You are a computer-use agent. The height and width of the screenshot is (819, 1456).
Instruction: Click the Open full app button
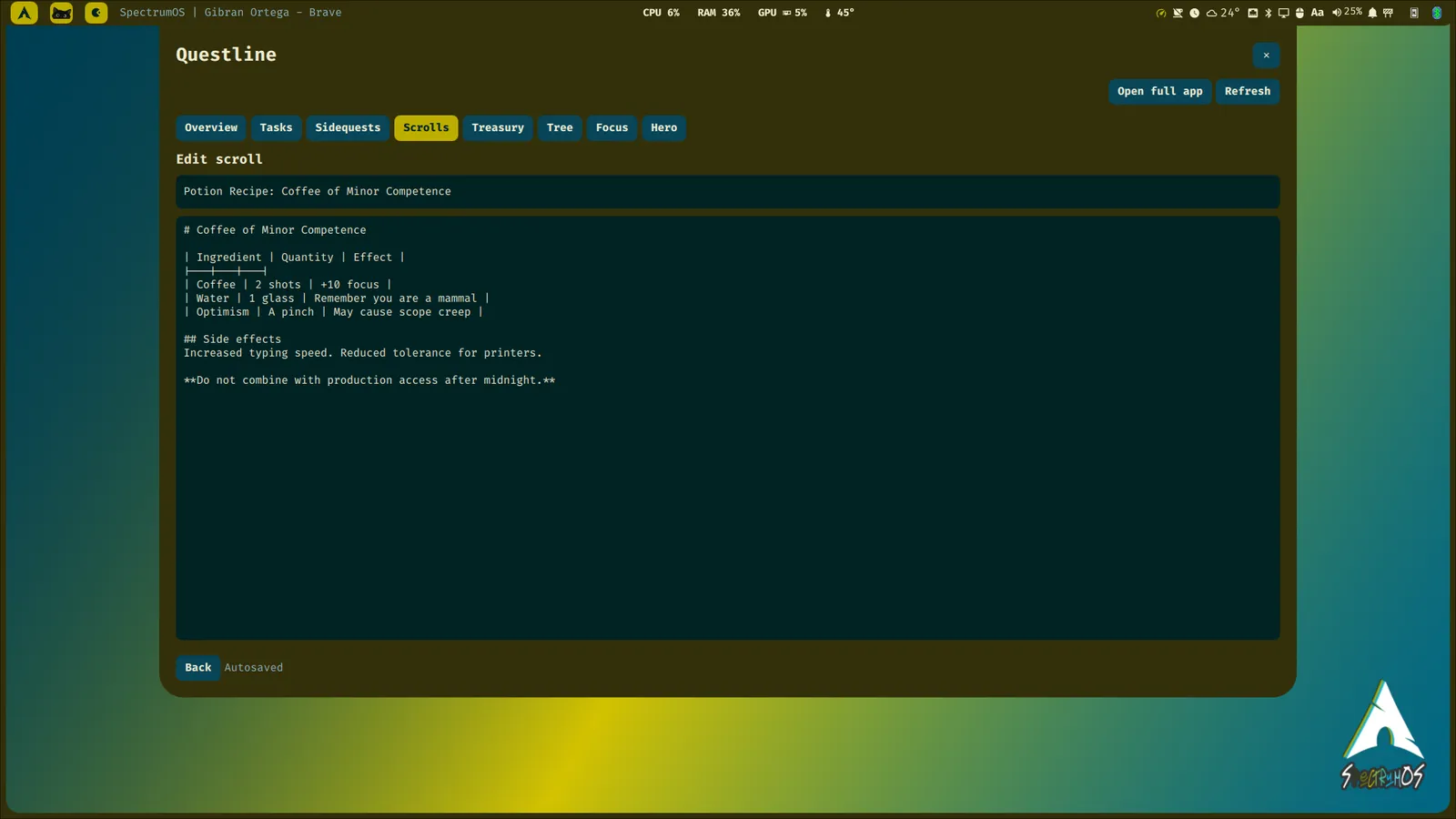(x=1159, y=92)
